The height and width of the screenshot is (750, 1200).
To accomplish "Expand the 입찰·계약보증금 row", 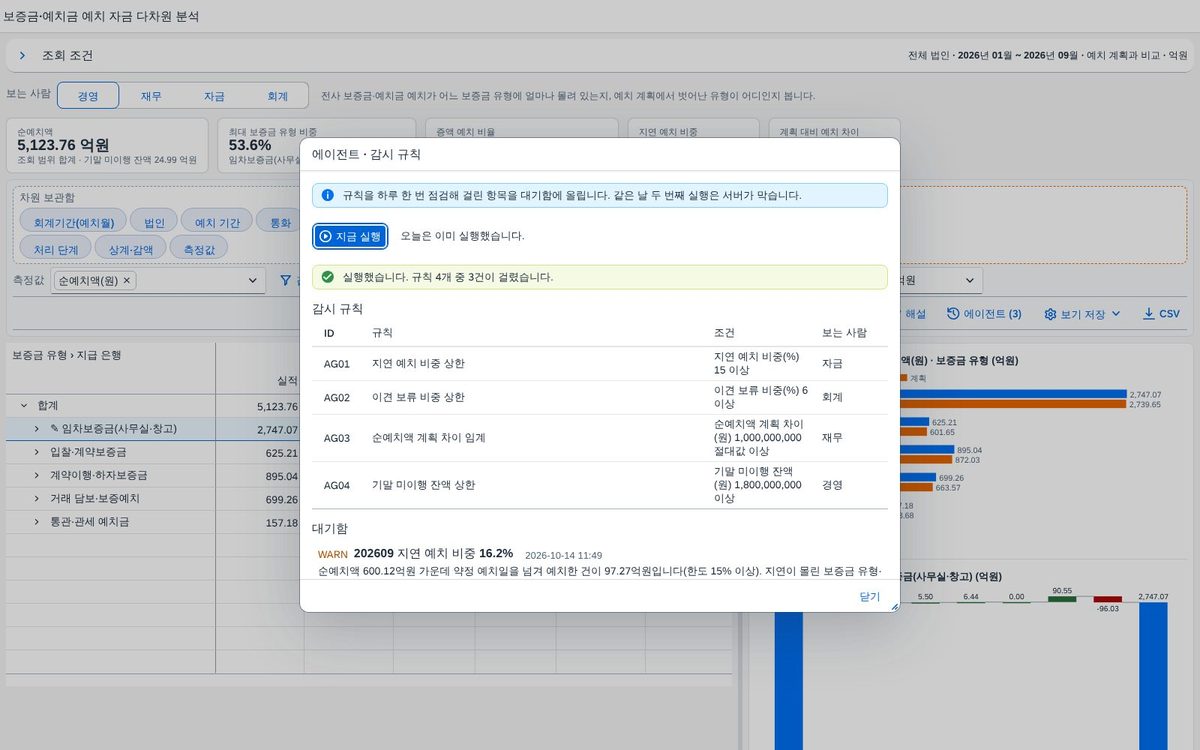I will (37, 453).
